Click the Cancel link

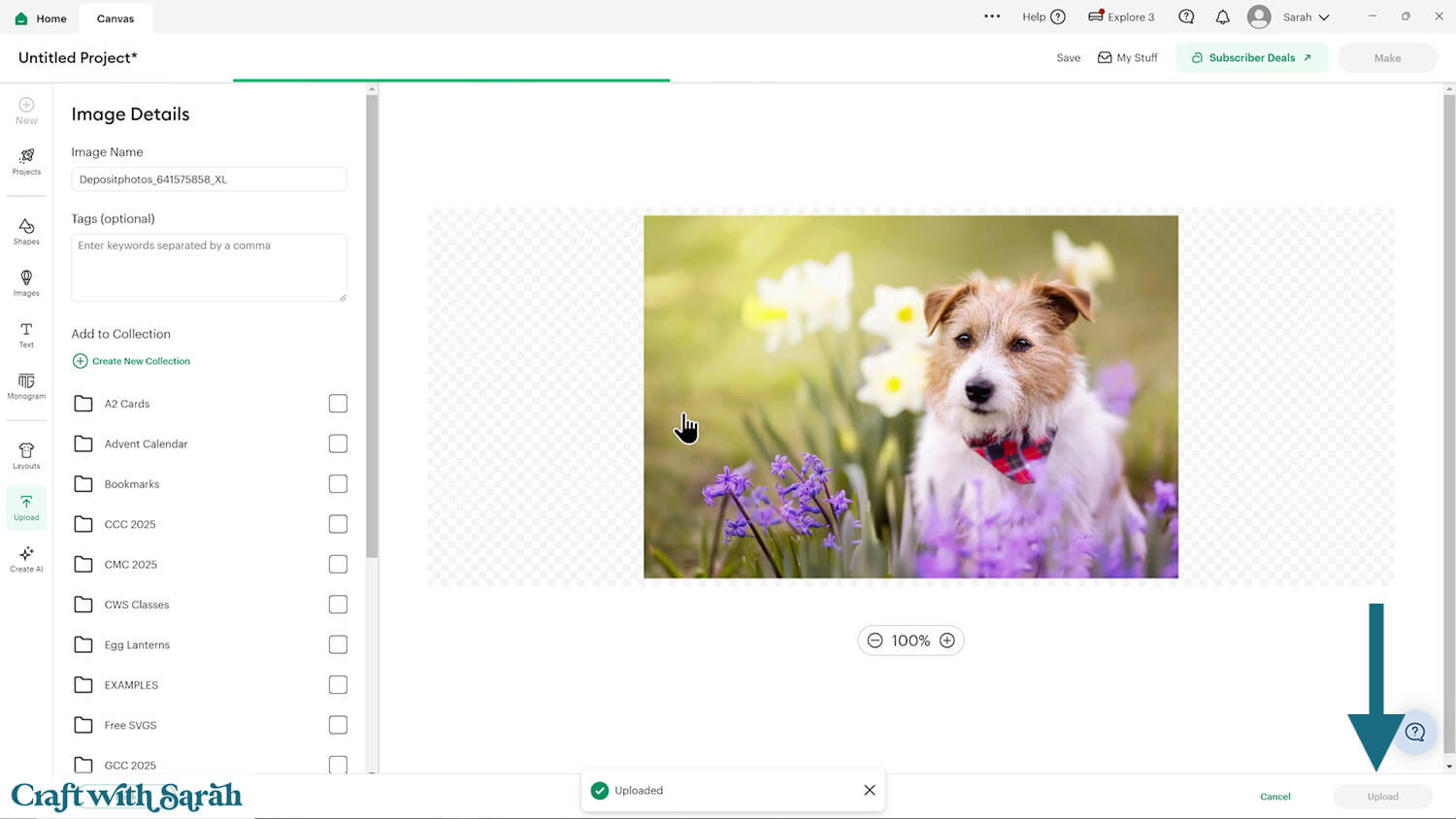pyautogui.click(x=1274, y=797)
